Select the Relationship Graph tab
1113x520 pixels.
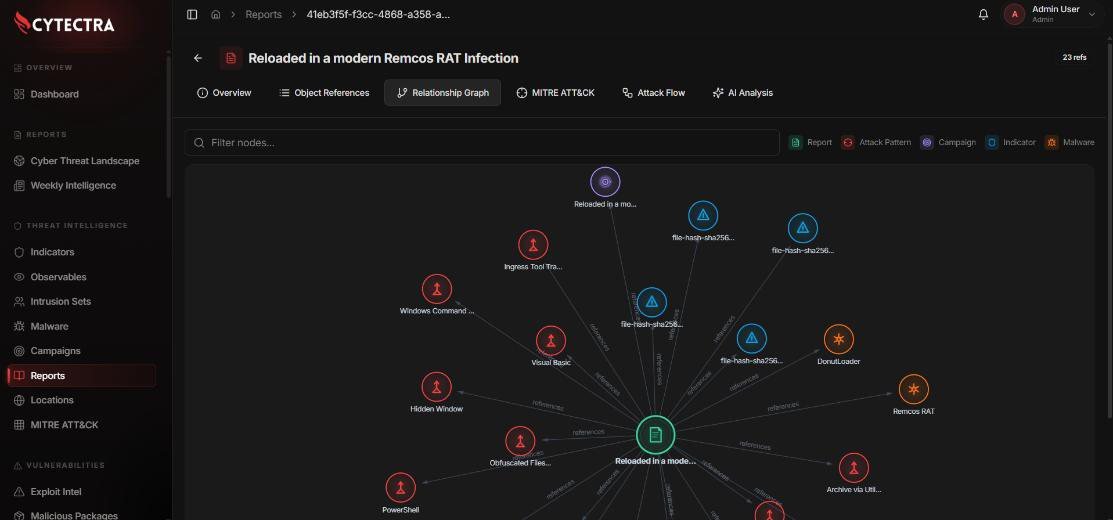(x=442, y=93)
